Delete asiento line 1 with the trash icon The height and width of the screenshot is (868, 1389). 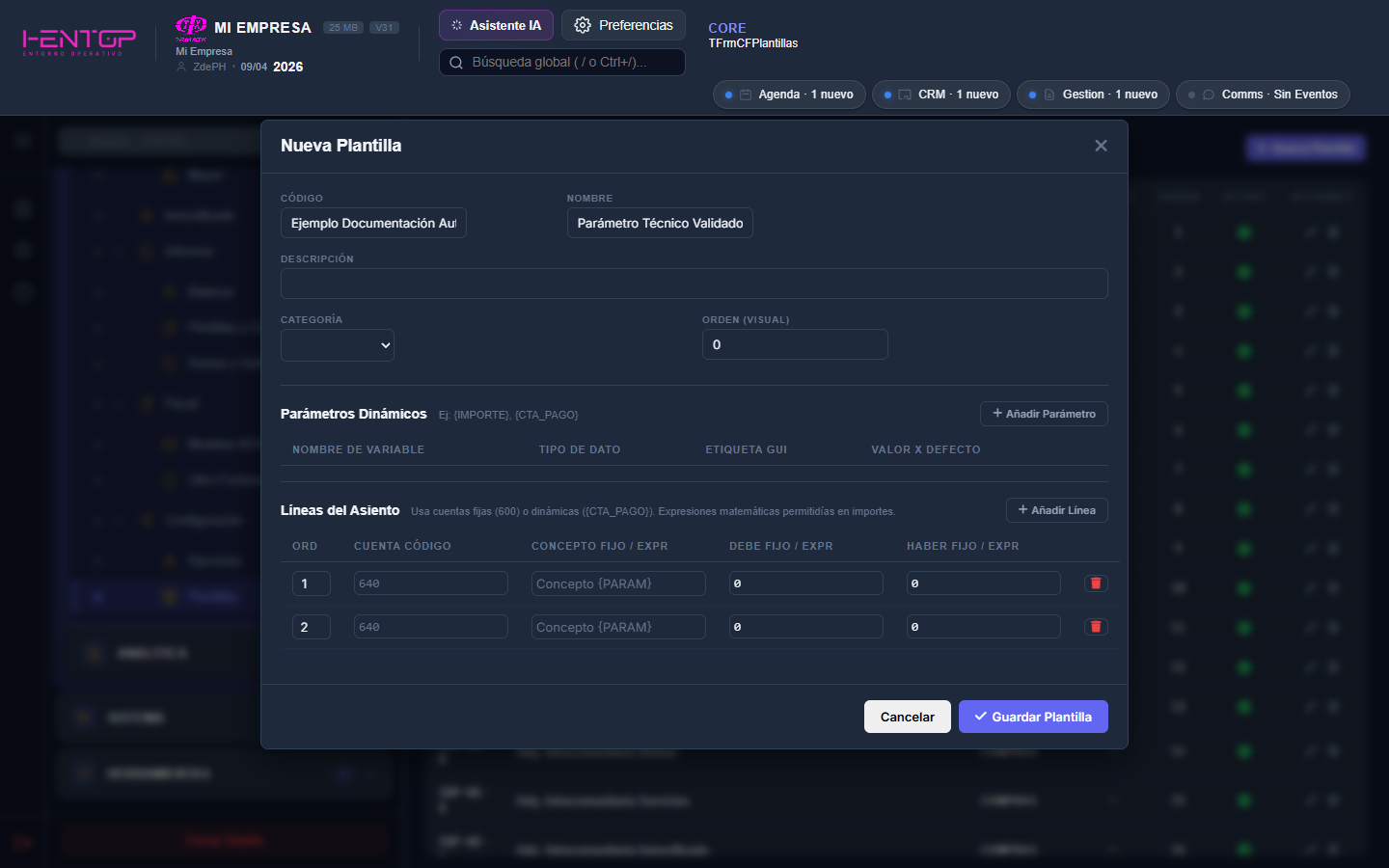[x=1096, y=583]
